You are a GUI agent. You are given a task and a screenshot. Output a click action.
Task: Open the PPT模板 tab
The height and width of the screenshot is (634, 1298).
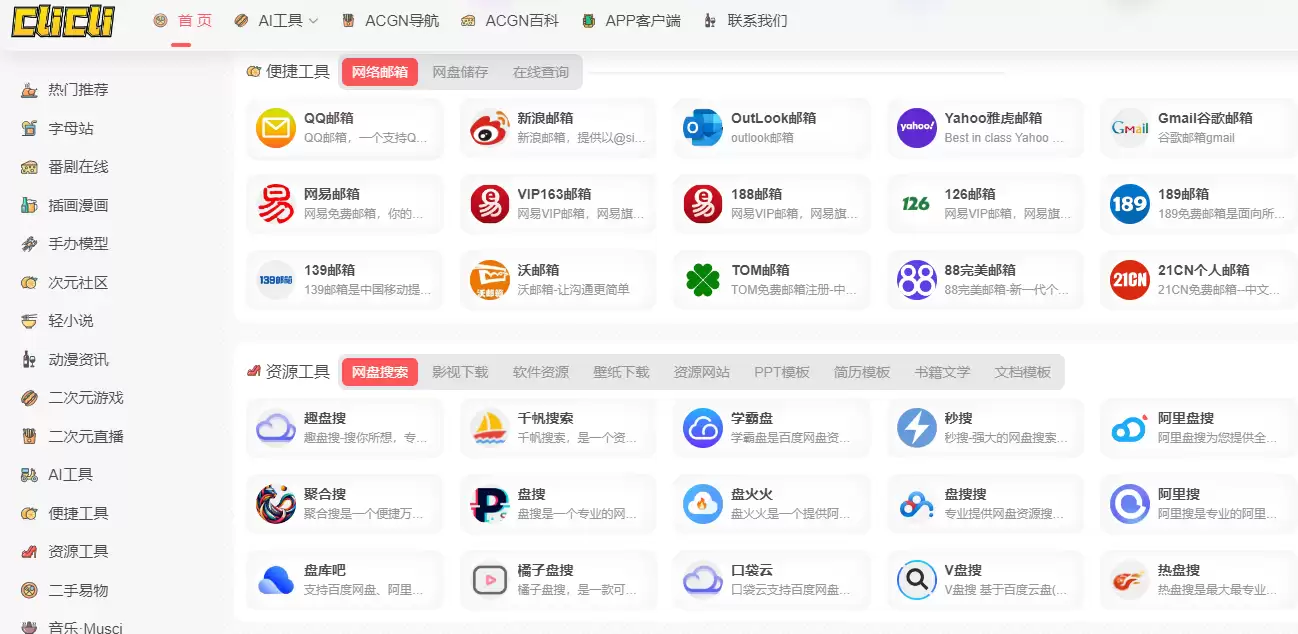(781, 372)
